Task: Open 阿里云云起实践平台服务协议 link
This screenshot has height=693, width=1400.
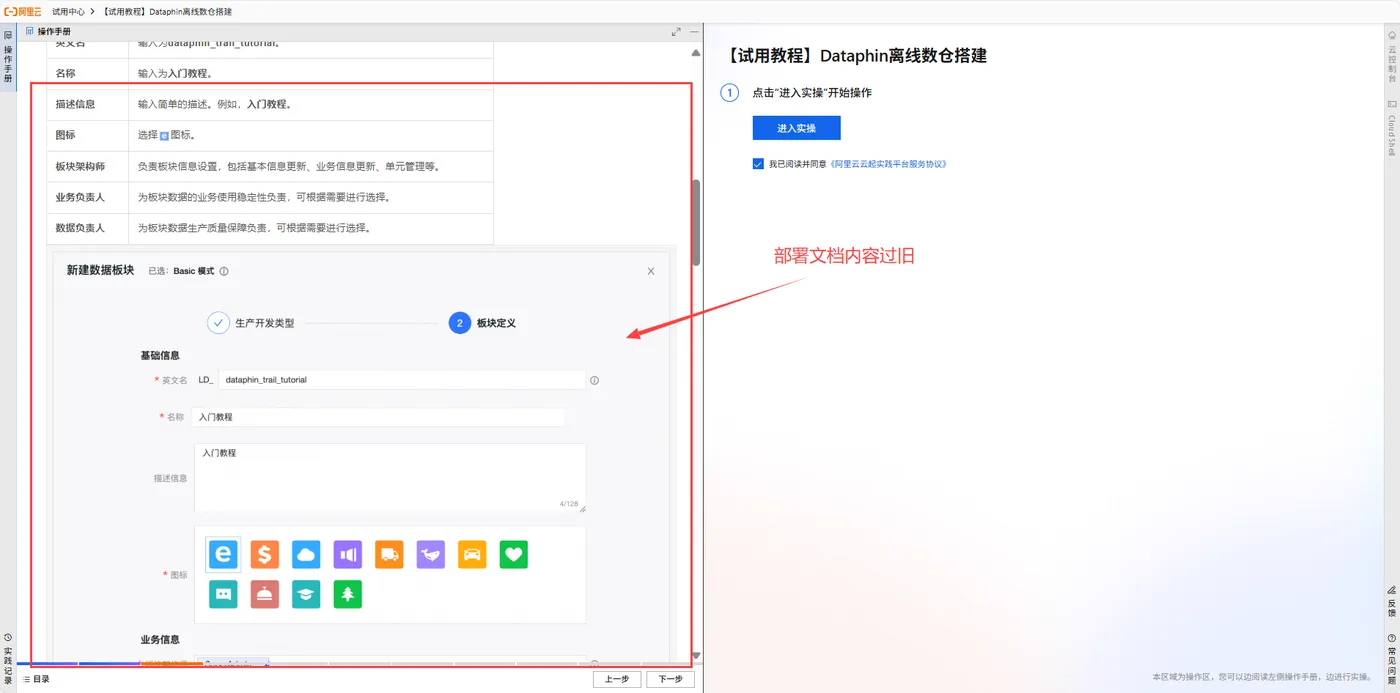Action: pos(888,164)
